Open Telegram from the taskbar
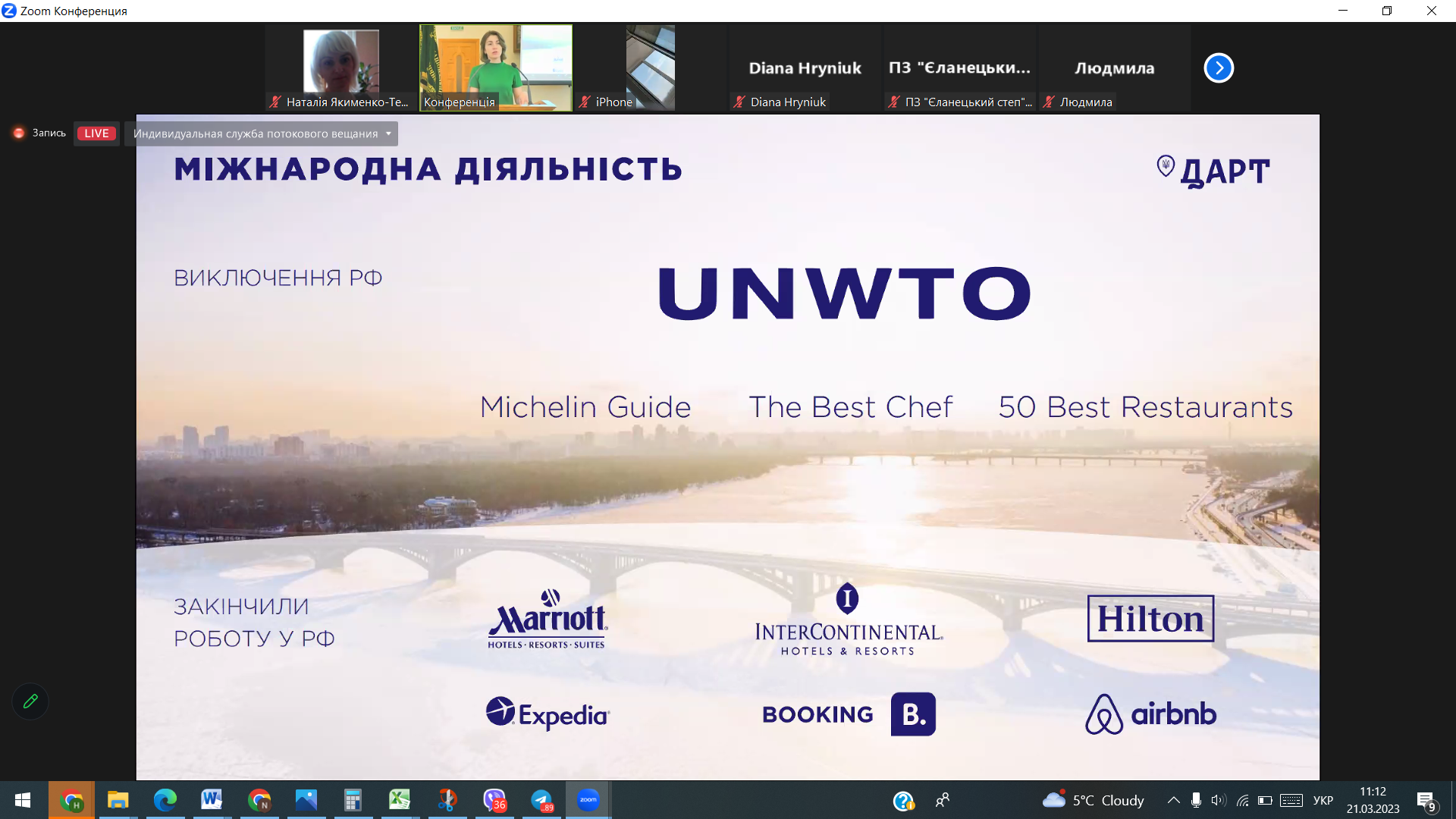Viewport: 1456px width, 819px height. pos(541,800)
